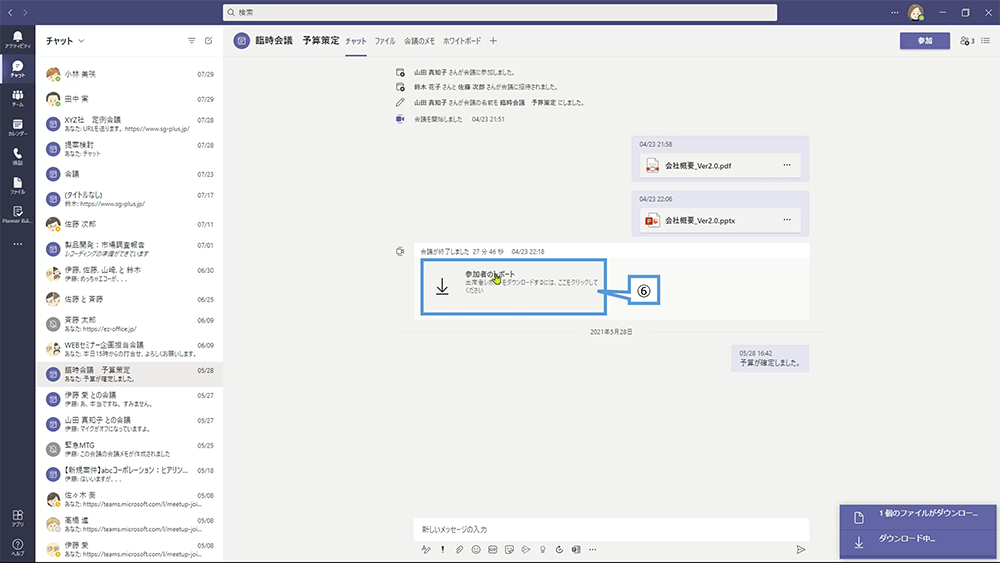Click the 参加 button to join meeting

tap(924, 41)
